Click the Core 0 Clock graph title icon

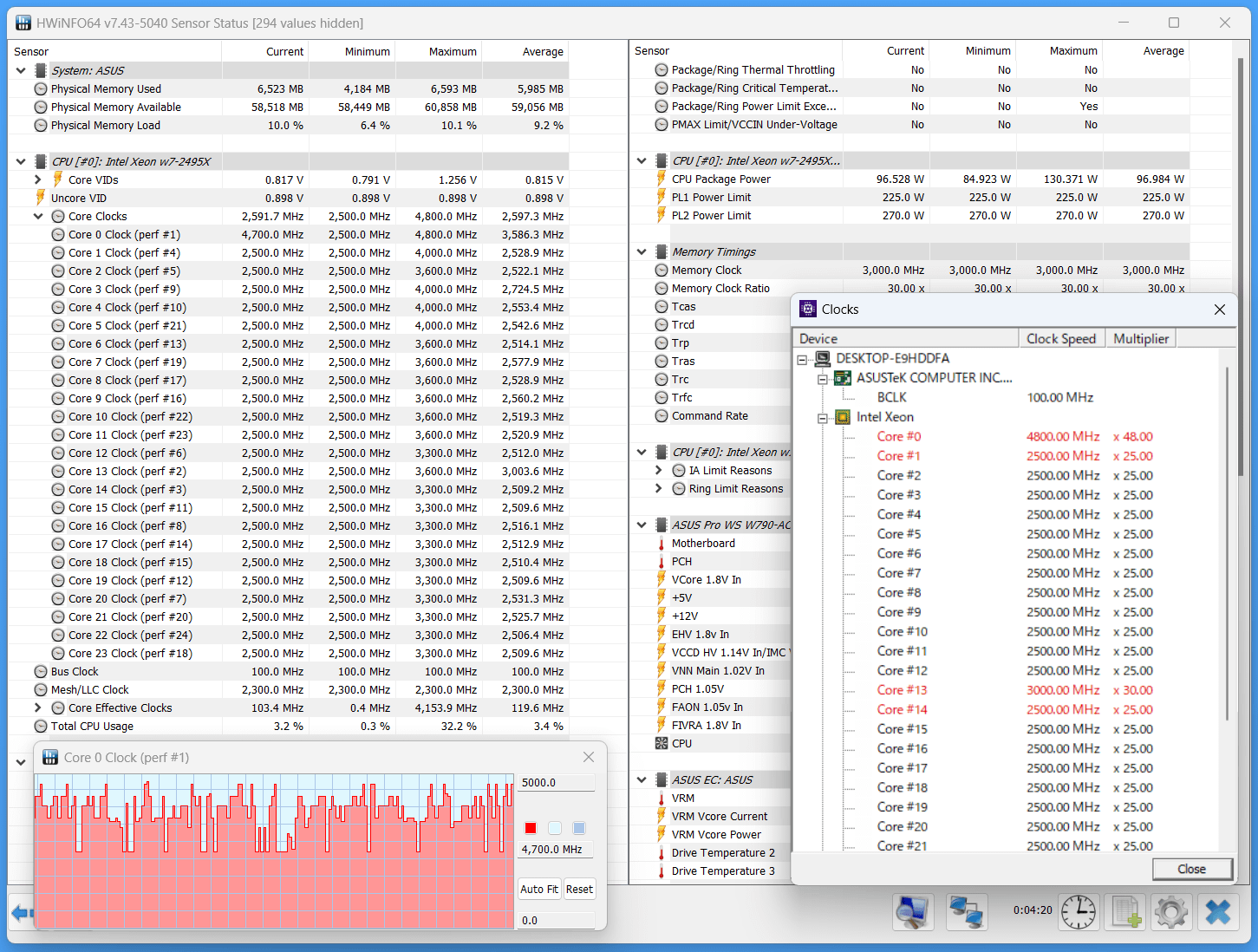click(x=50, y=758)
